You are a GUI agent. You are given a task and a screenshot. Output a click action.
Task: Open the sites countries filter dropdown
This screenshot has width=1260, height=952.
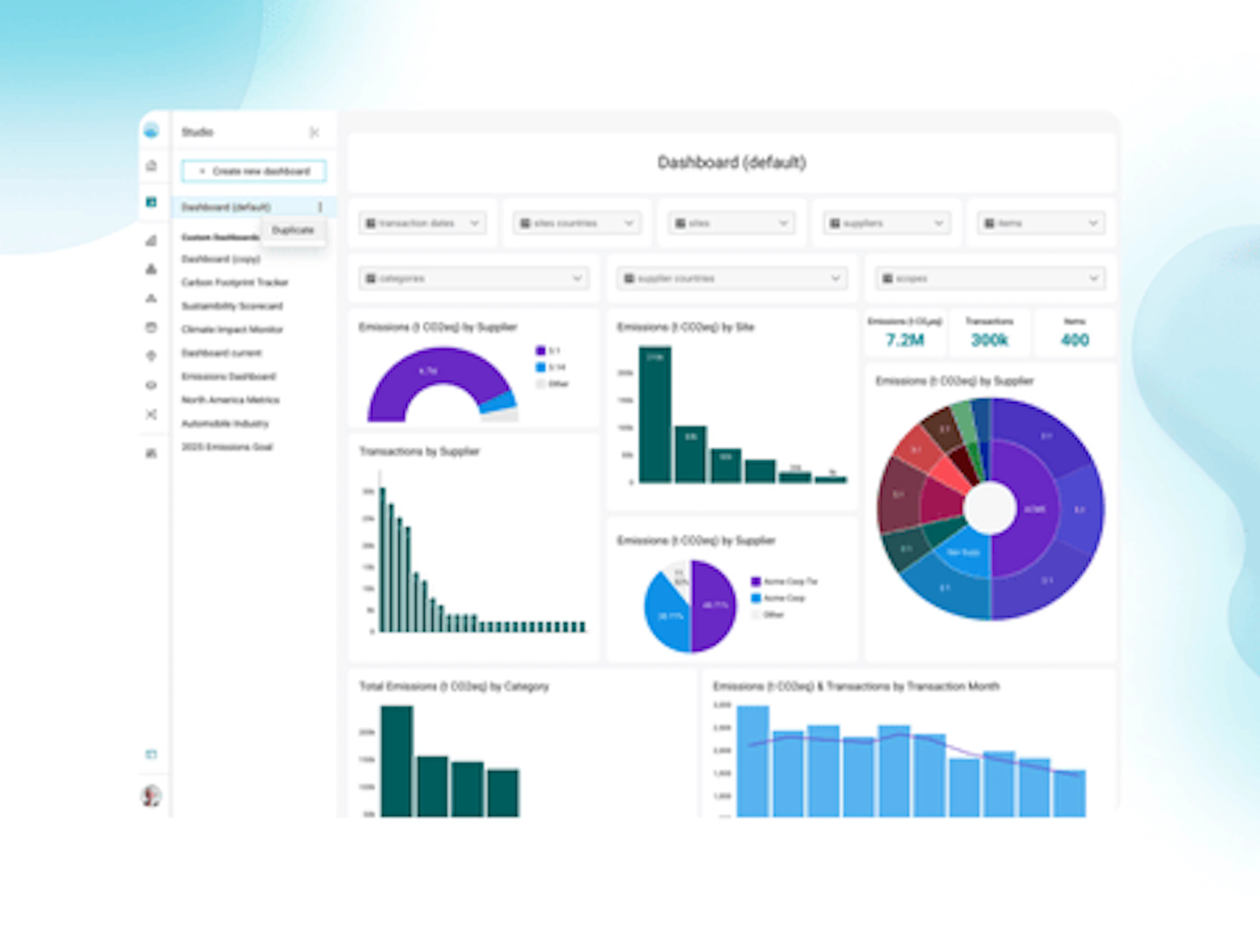577,223
